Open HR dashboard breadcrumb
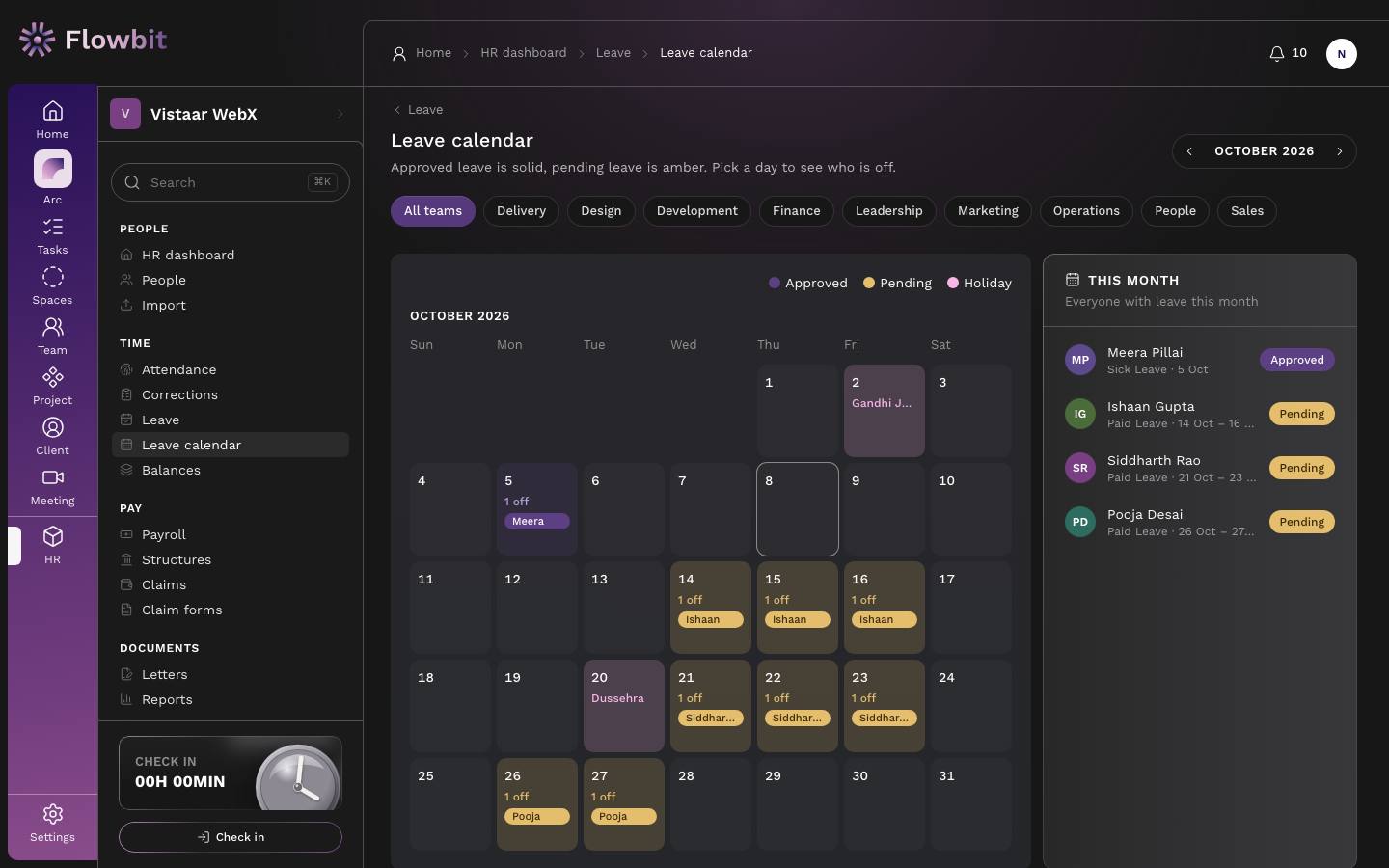Screen dimensions: 1389x868 pyautogui.click(x=524, y=53)
